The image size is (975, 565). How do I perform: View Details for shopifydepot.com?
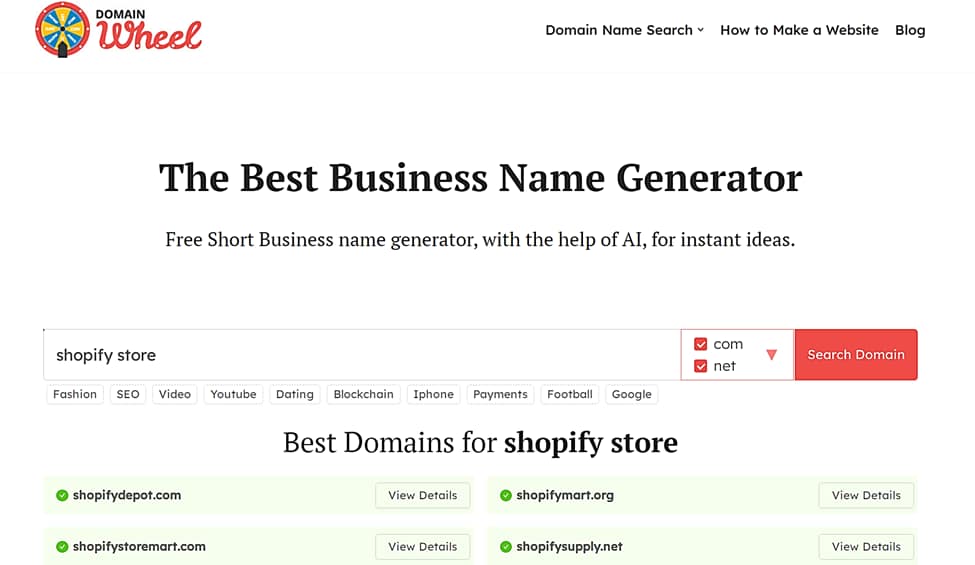click(422, 495)
